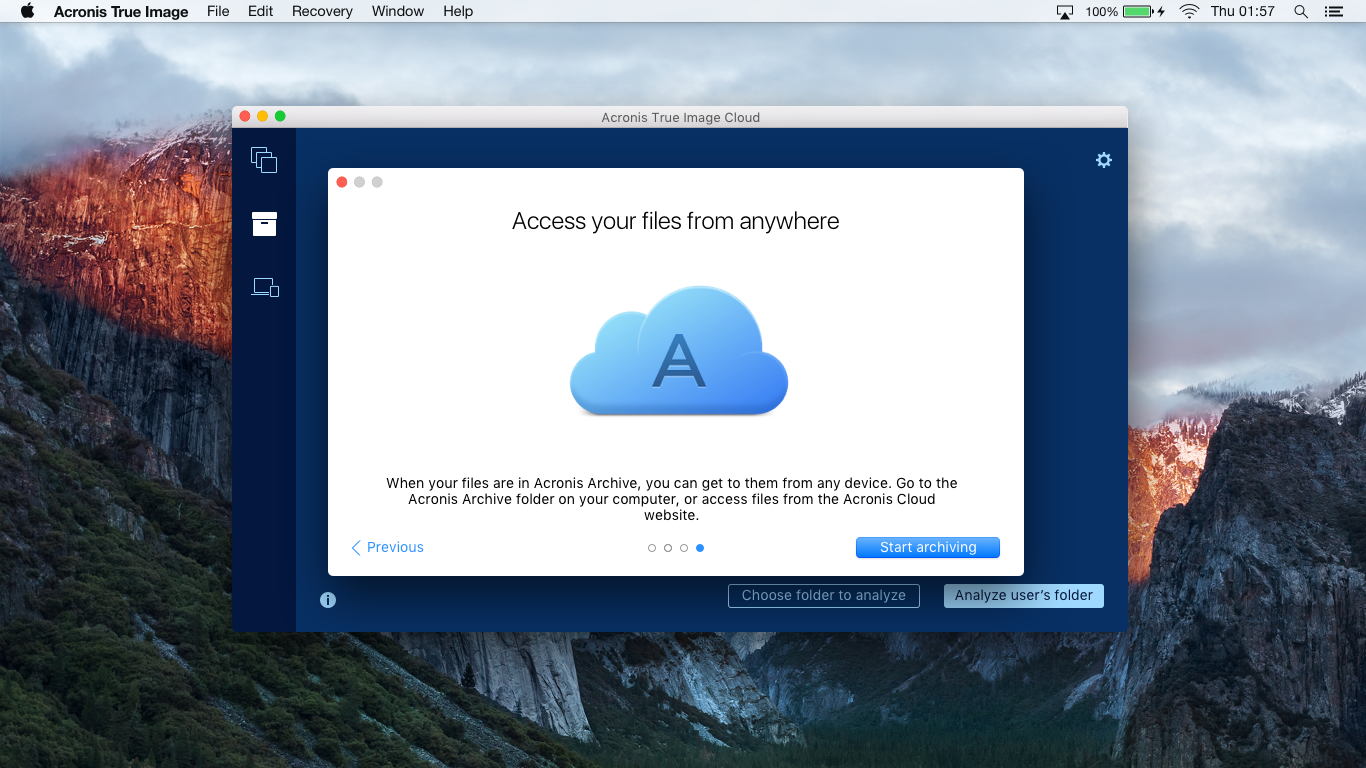Open the Archive section in sidebar
Image resolution: width=1366 pixels, height=768 pixels.
point(264,224)
